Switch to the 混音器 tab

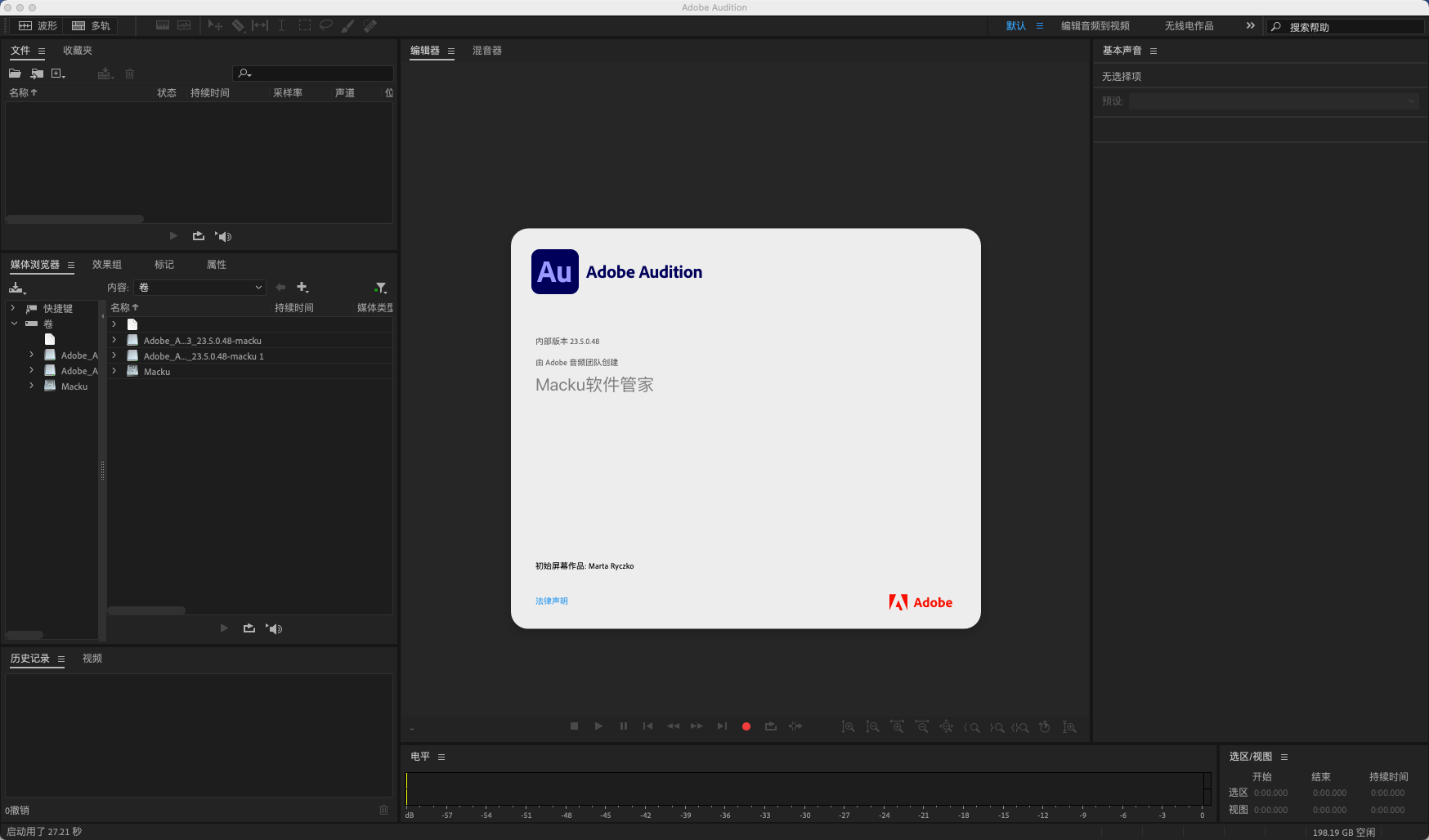(487, 51)
